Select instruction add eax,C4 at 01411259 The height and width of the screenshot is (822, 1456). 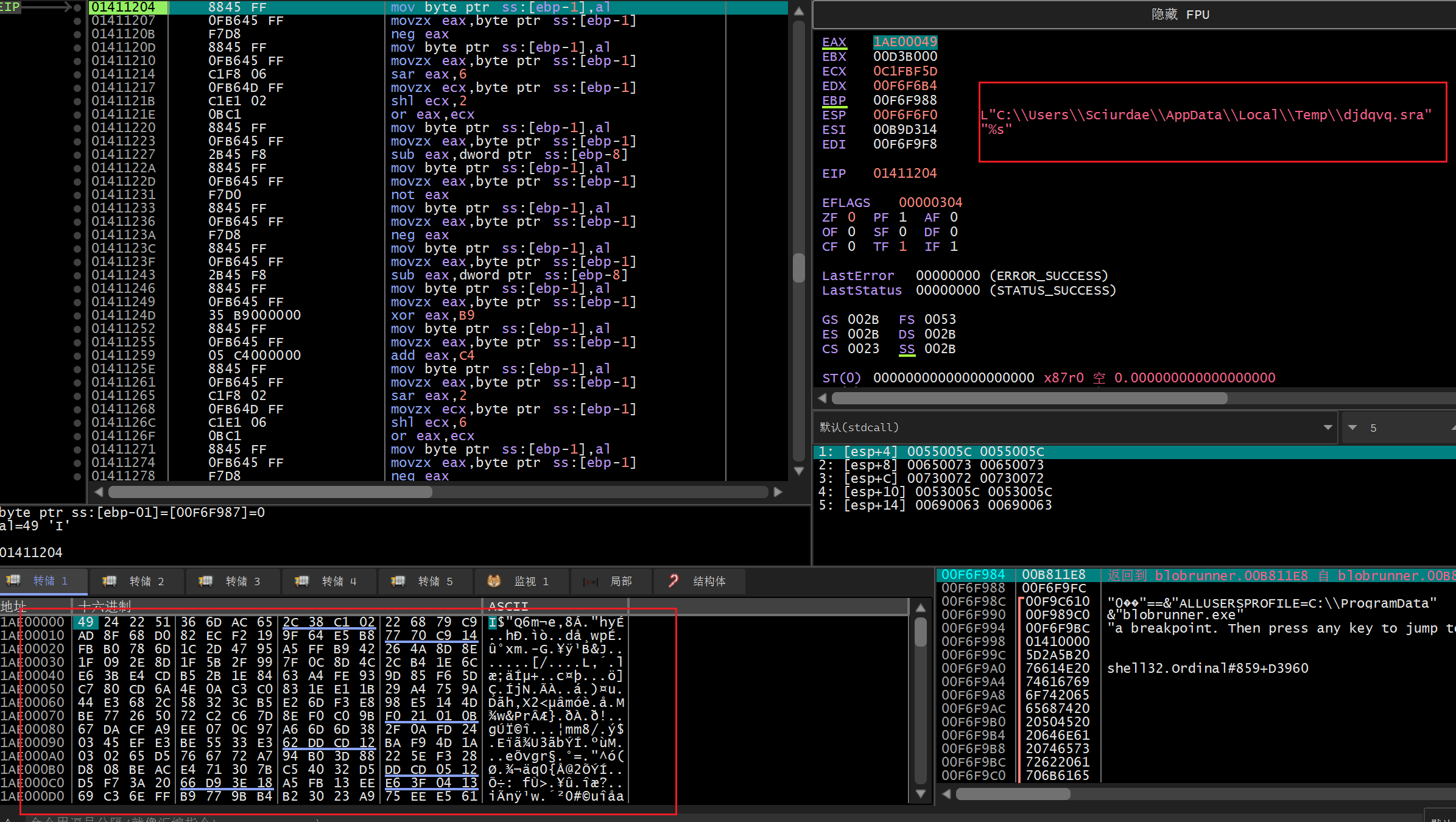point(432,356)
